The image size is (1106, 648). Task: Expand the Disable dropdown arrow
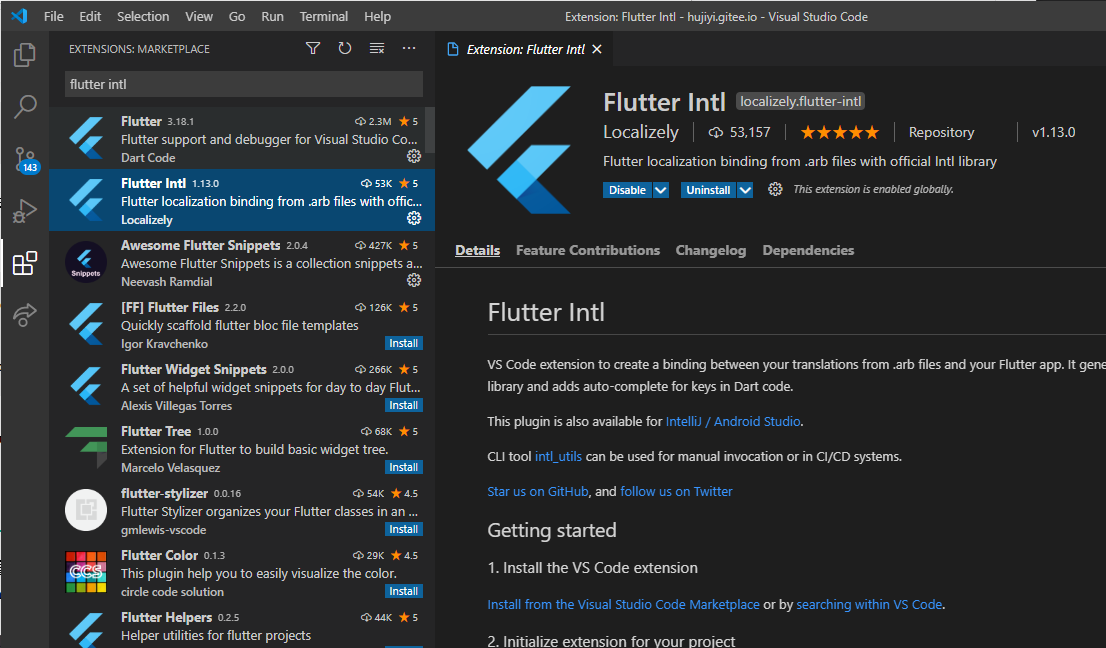point(661,190)
